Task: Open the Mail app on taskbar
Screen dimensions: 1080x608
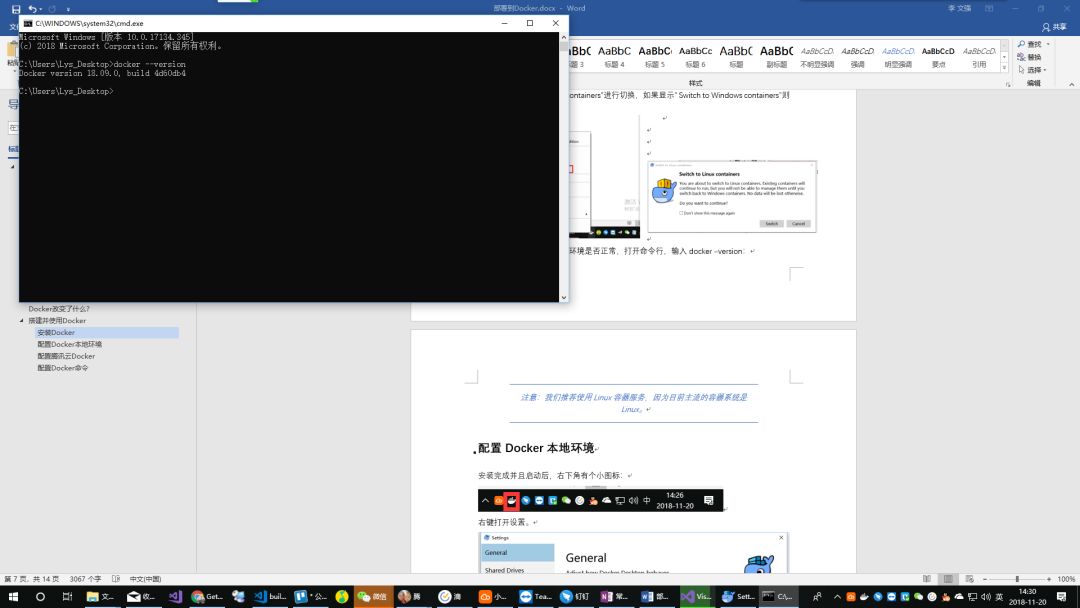Action: click(141, 596)
